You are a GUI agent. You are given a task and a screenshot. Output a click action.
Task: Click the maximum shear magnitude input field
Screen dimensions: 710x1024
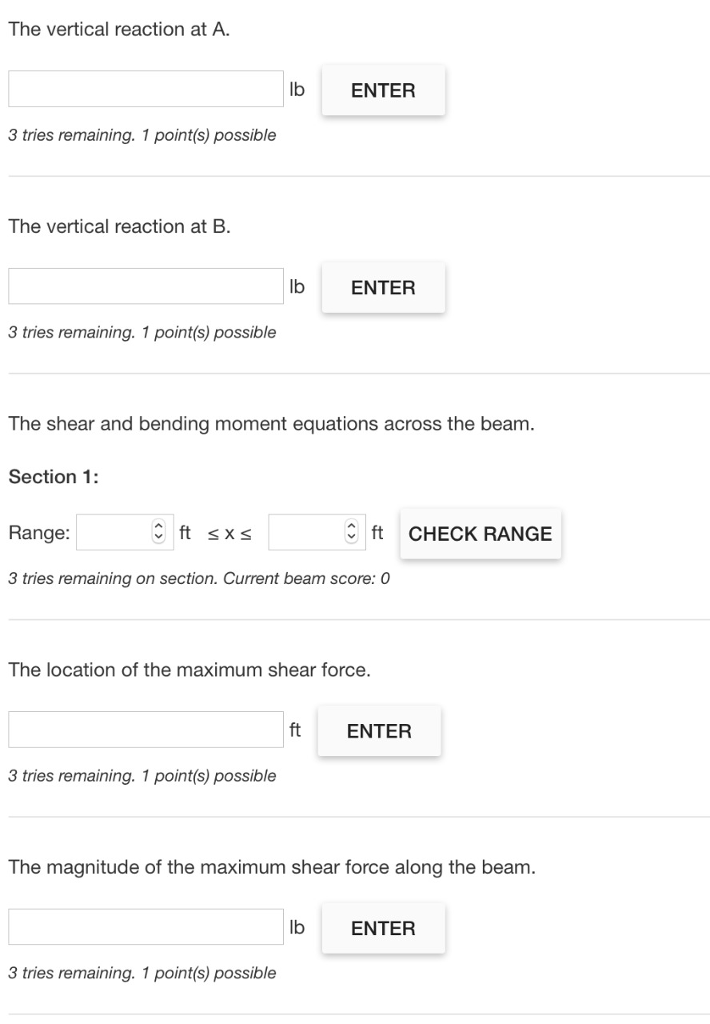pyautogui.click(x=146, y=927)
